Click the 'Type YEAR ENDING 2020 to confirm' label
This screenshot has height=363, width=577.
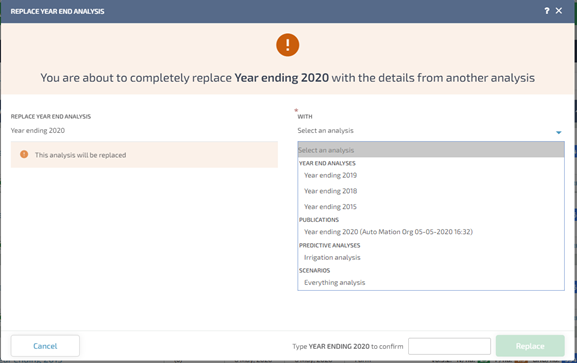click(348, 346)
